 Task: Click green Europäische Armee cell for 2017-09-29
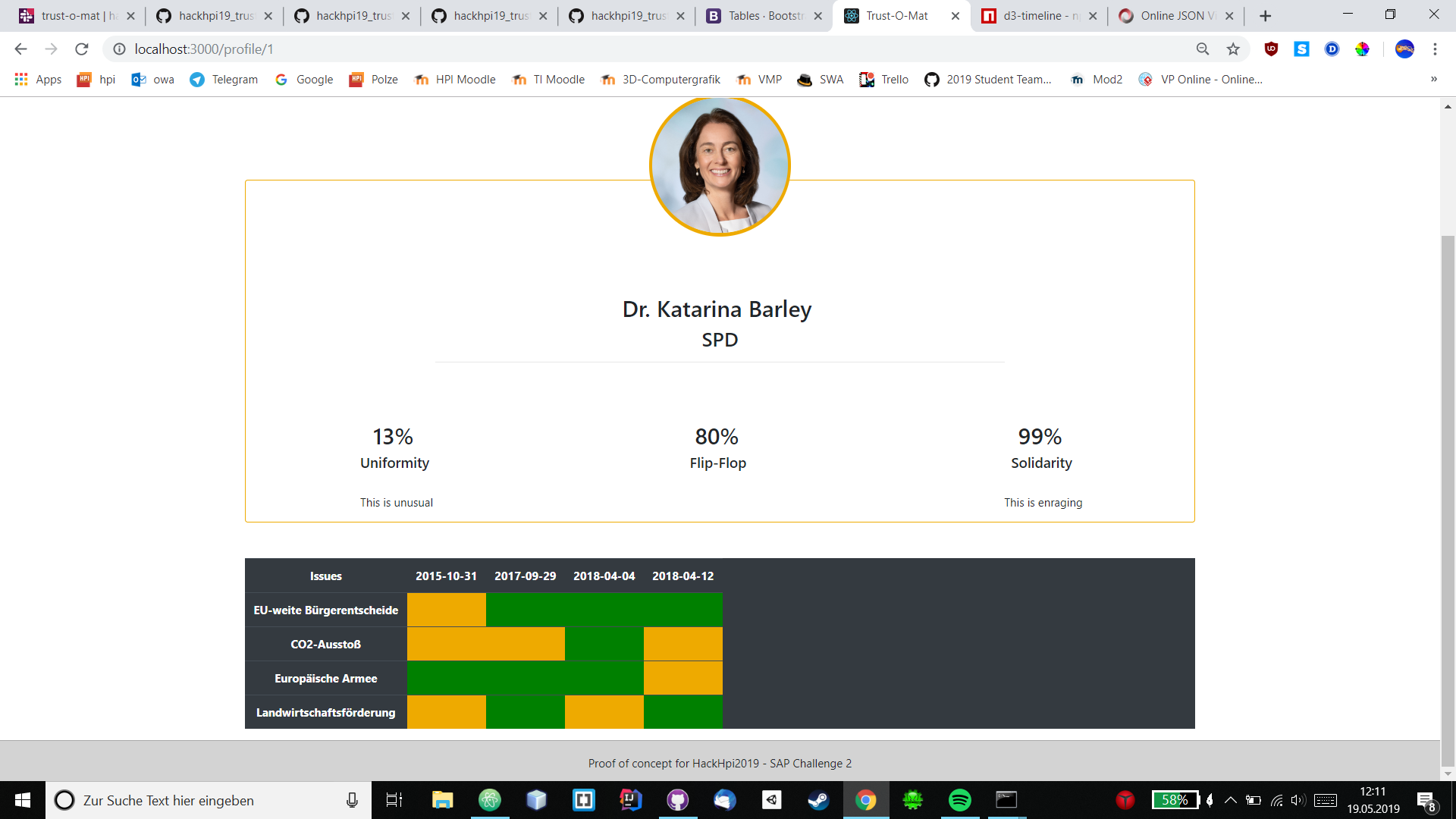pos(526,678)
